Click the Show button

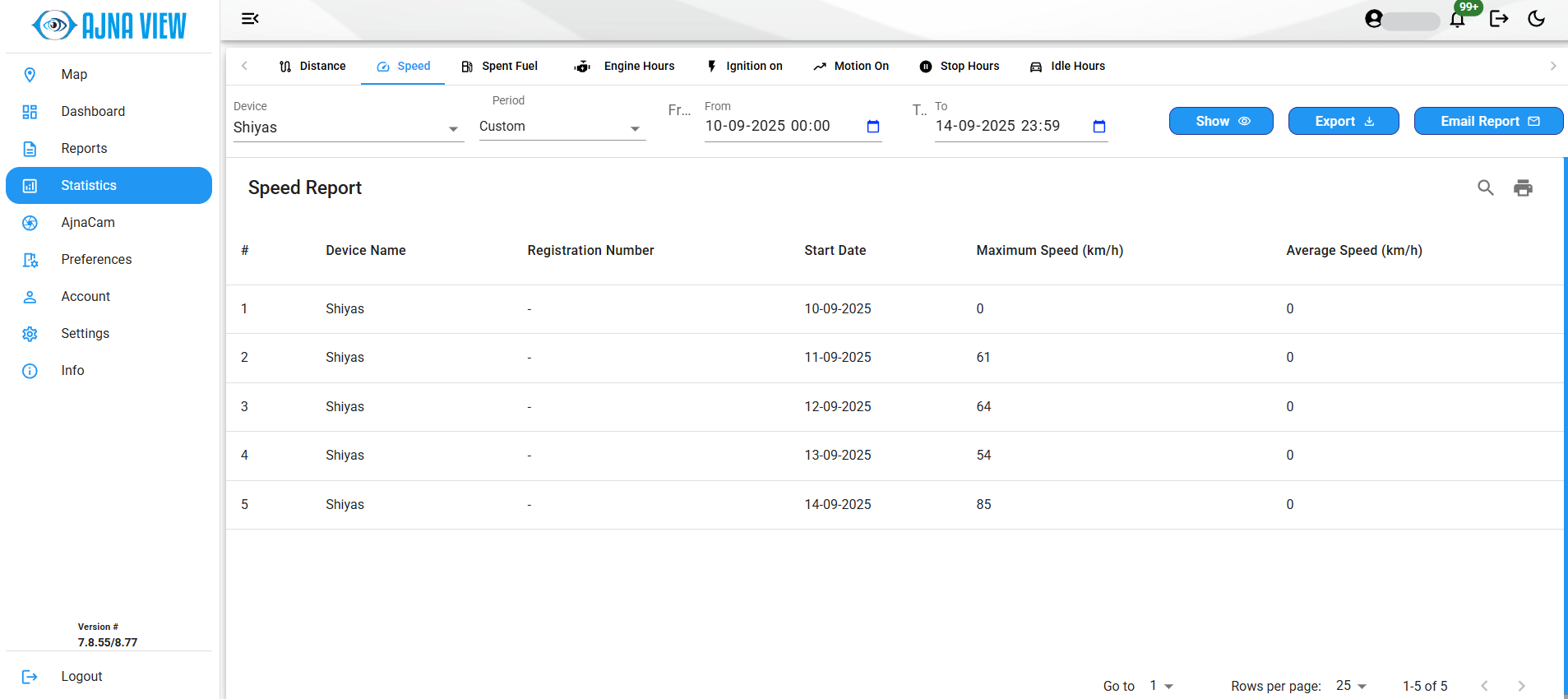point(1221,122)
